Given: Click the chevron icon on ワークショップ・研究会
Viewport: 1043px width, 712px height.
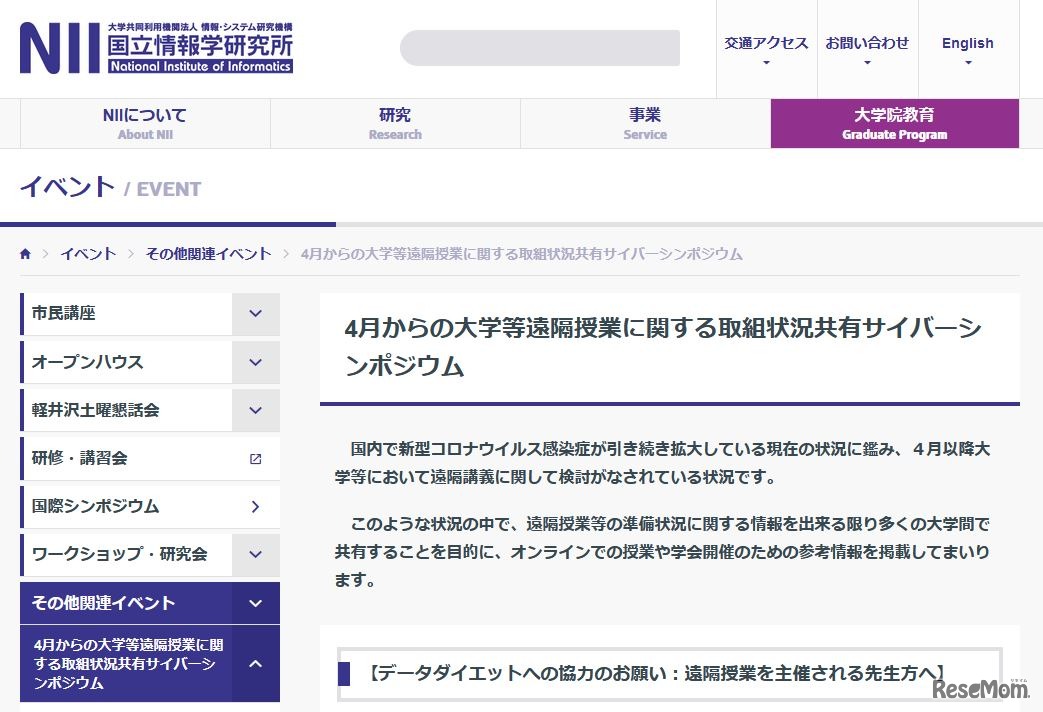Looking at the screenshot, I should point(256,554).
